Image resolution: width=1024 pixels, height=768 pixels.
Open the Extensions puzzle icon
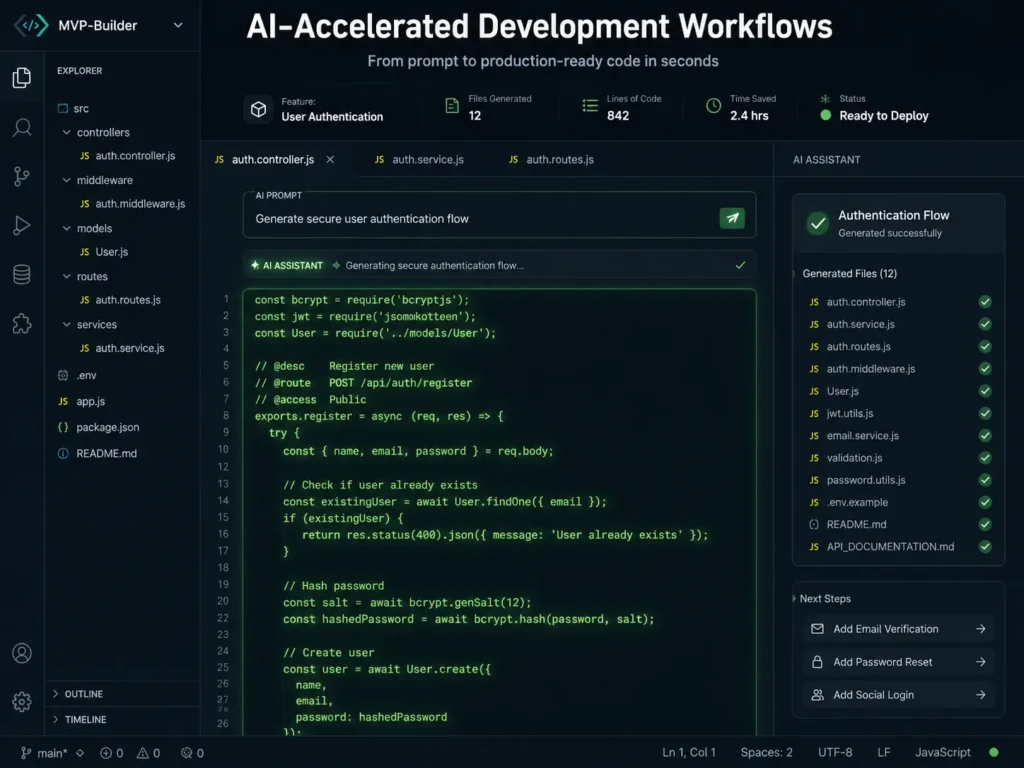pyautogui.click(x=22, y=323)
